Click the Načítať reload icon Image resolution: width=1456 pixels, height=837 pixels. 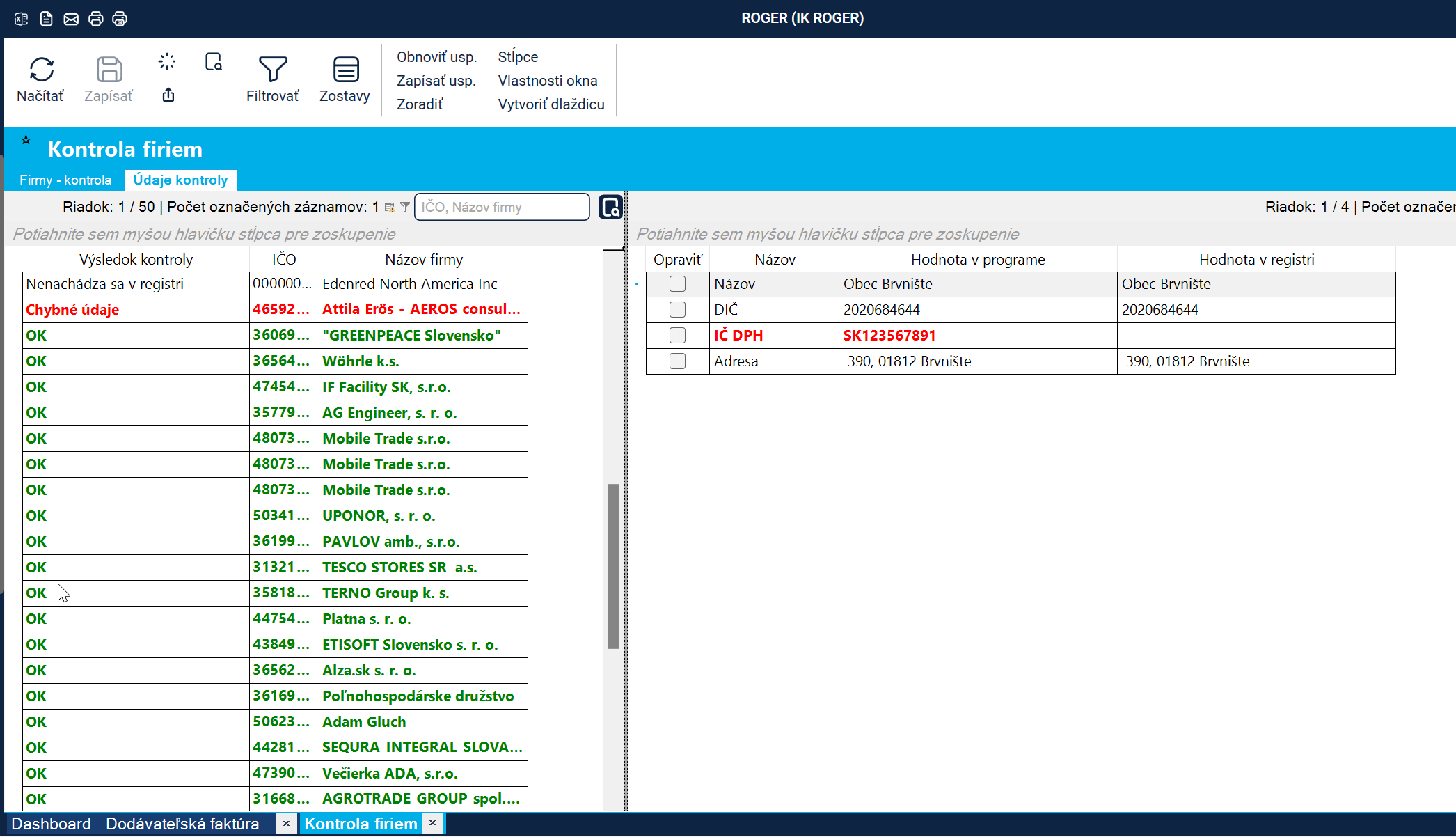[41, 70]
